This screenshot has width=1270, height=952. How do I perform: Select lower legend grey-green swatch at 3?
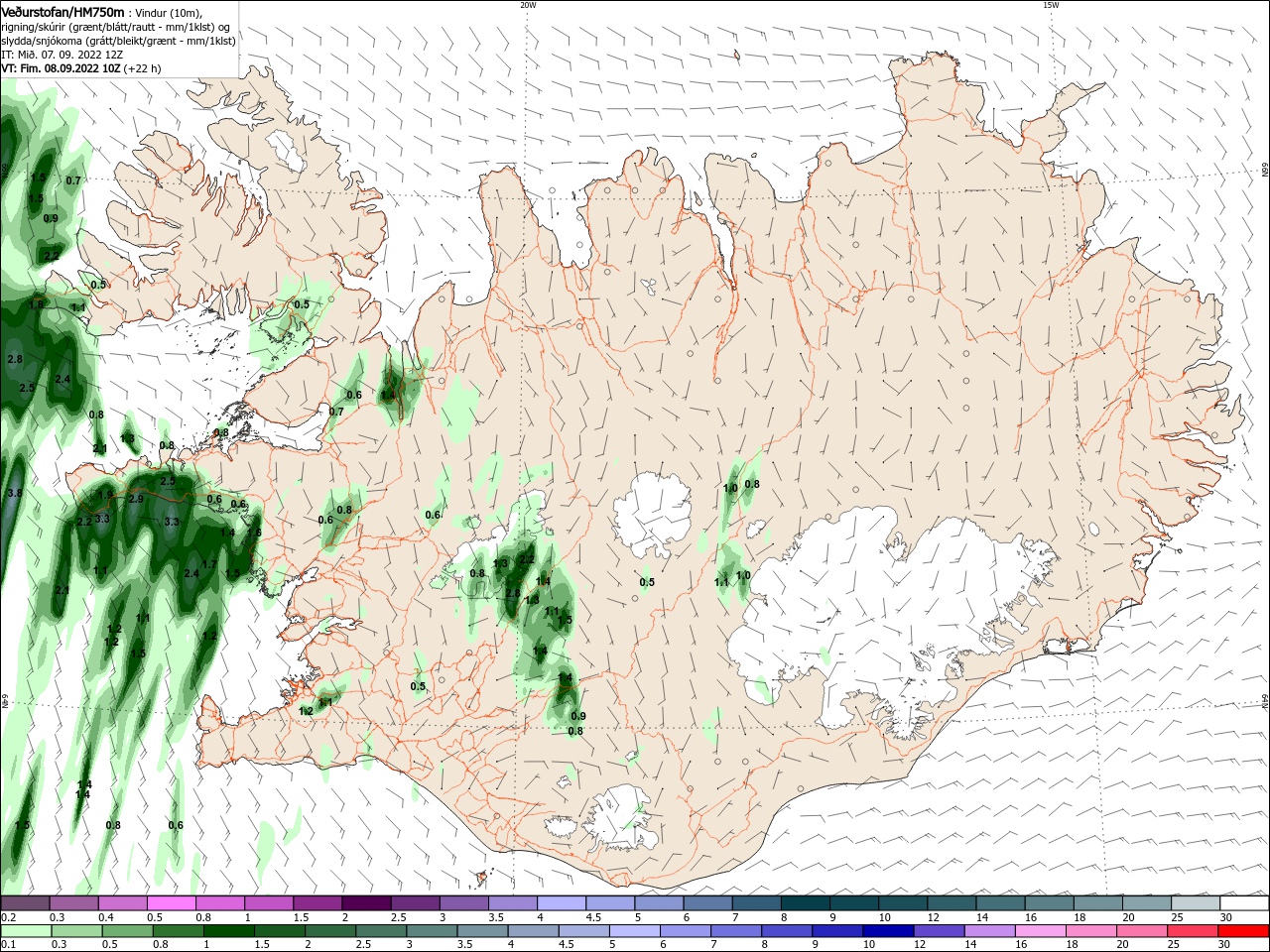tap(433, 931)
